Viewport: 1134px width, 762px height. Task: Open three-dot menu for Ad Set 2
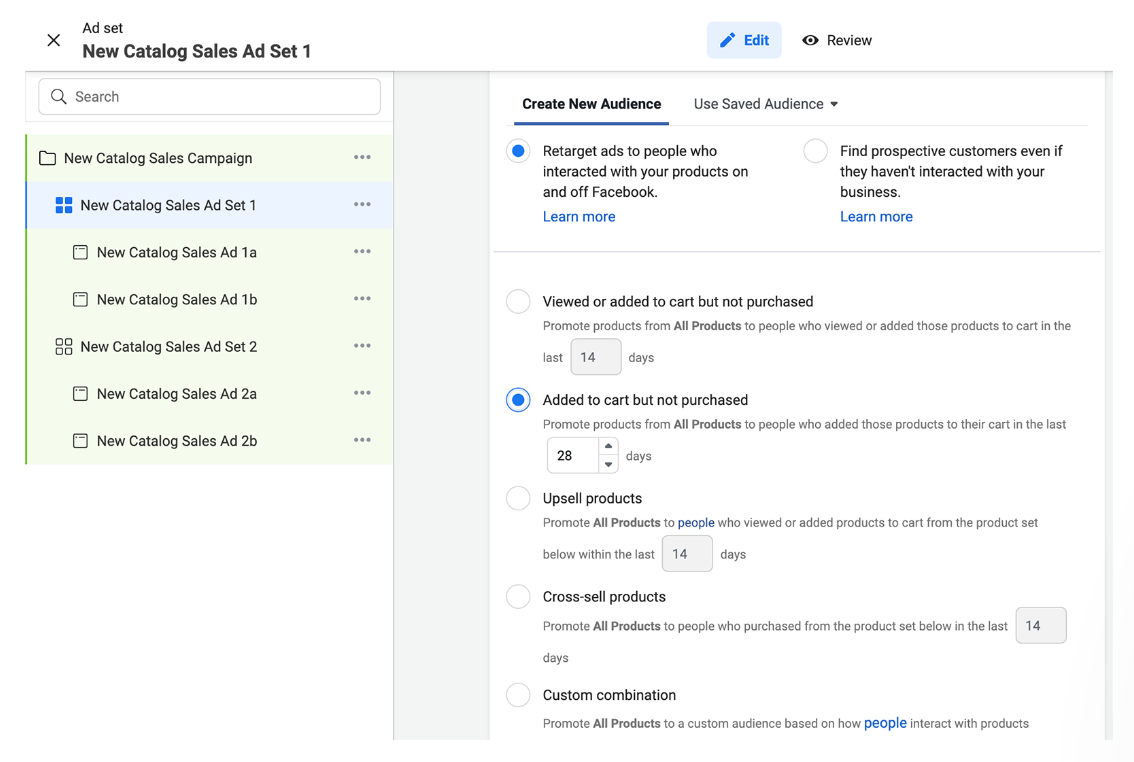tap(362, 347)
